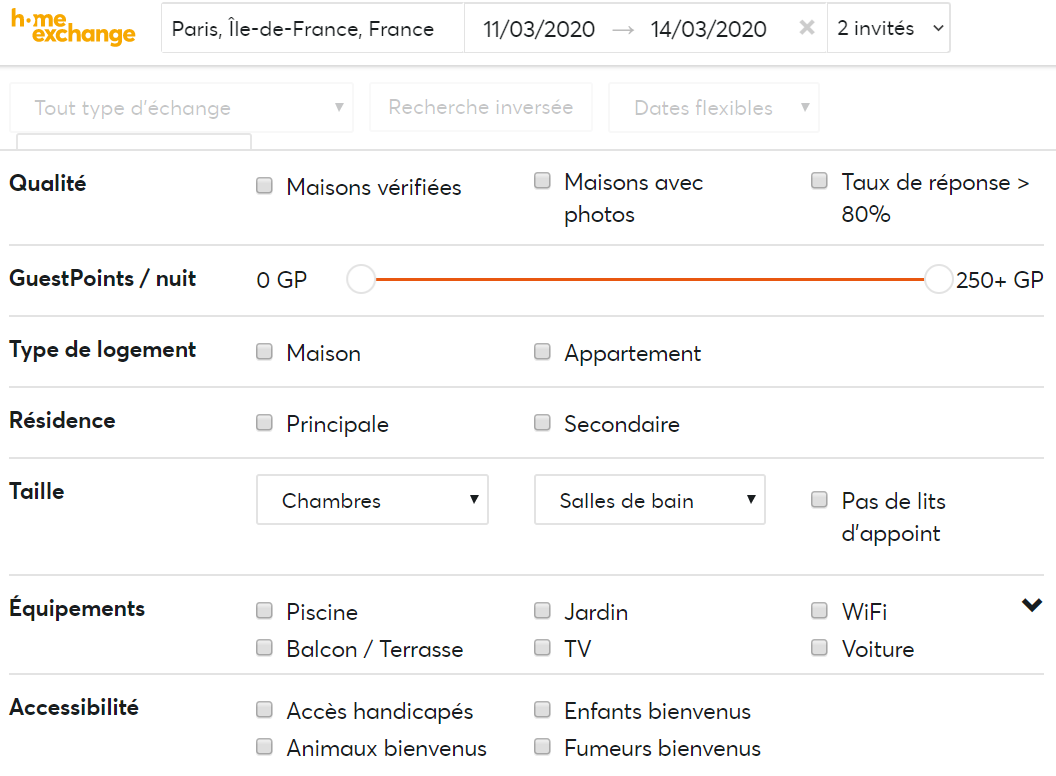Enable the Piscine amenity filter

(x=264, y=610)
